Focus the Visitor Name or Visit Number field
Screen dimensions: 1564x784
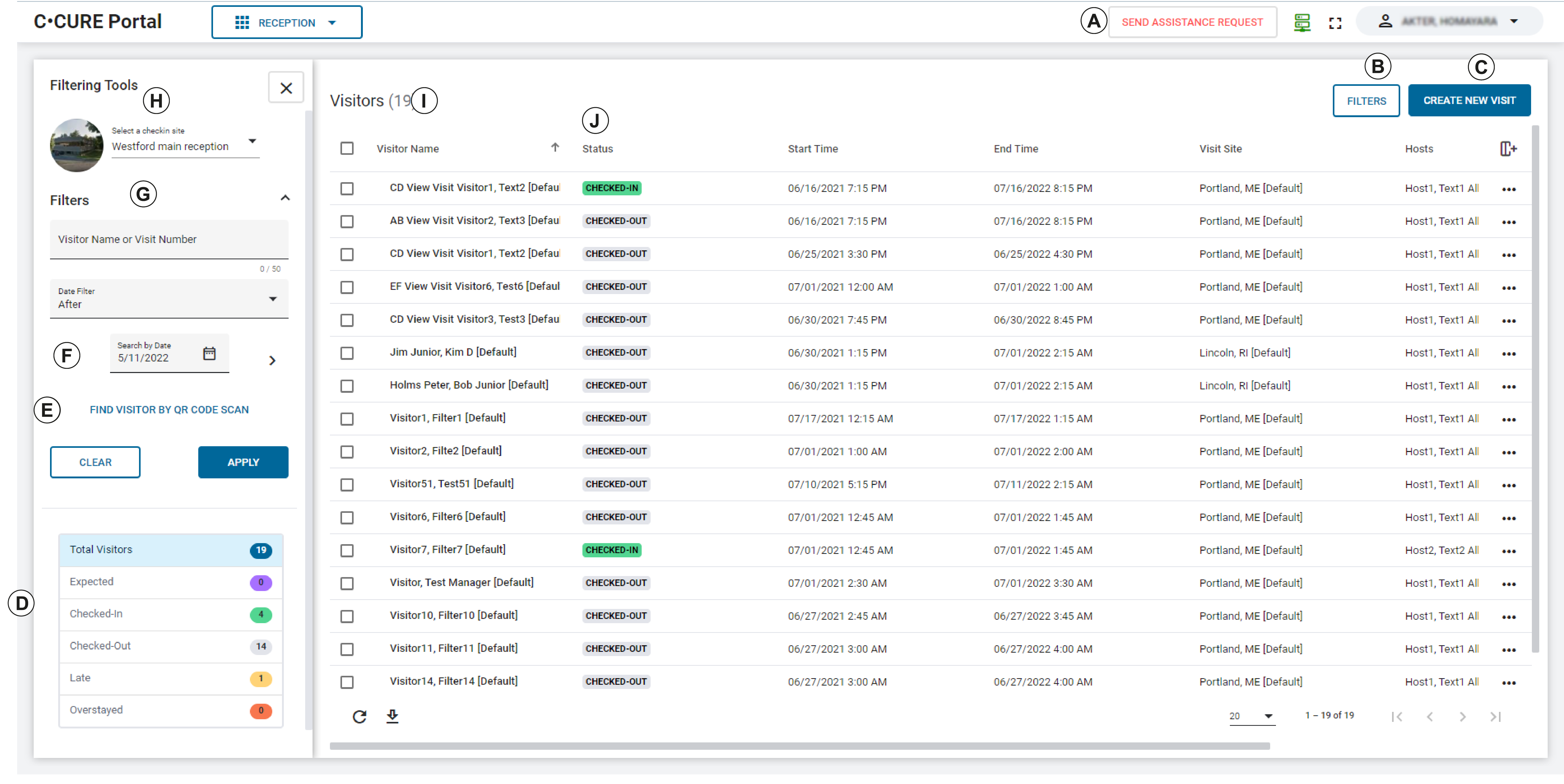click(x=169, y=239)
